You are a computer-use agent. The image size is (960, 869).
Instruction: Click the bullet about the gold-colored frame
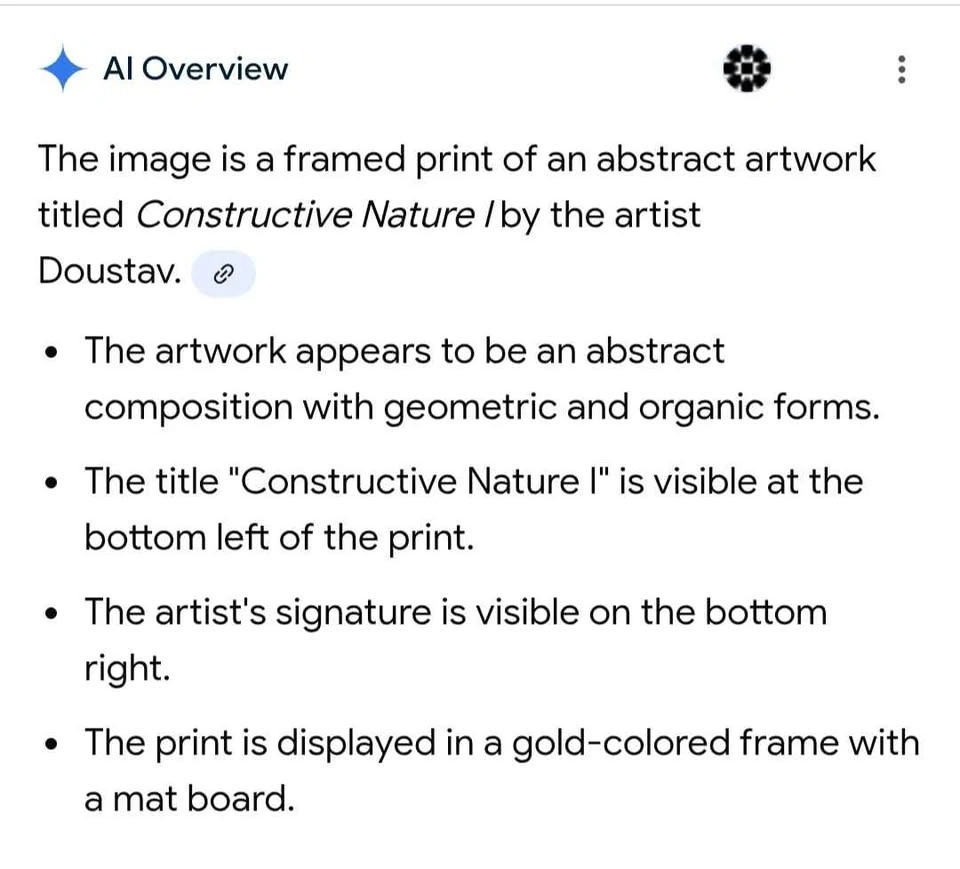(501, 743)
